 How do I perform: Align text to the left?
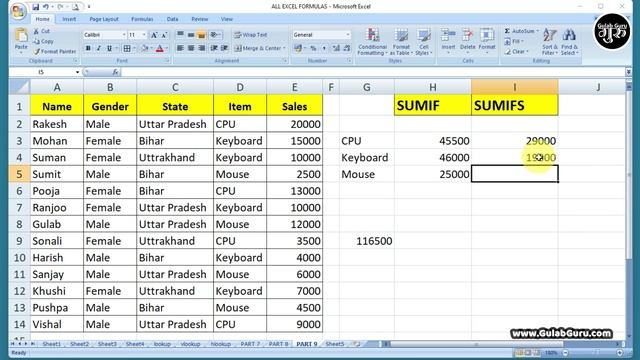tap(180, 48)
